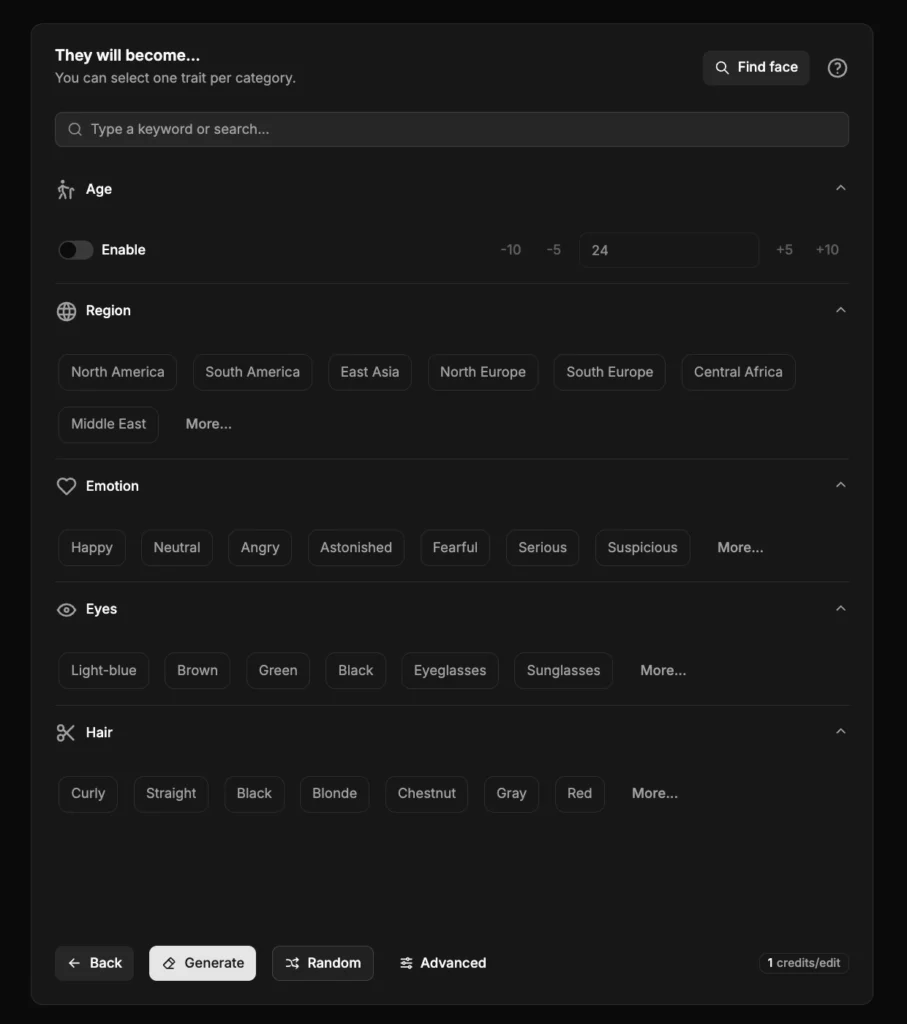Open help via the question mark icon

point(837,68)
